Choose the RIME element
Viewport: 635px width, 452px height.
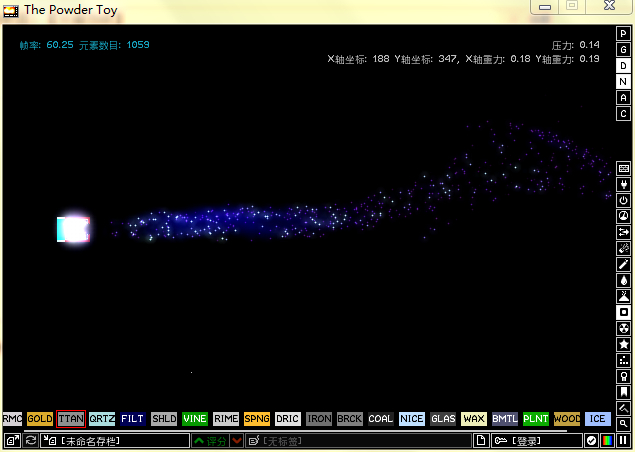pos(226,419)
